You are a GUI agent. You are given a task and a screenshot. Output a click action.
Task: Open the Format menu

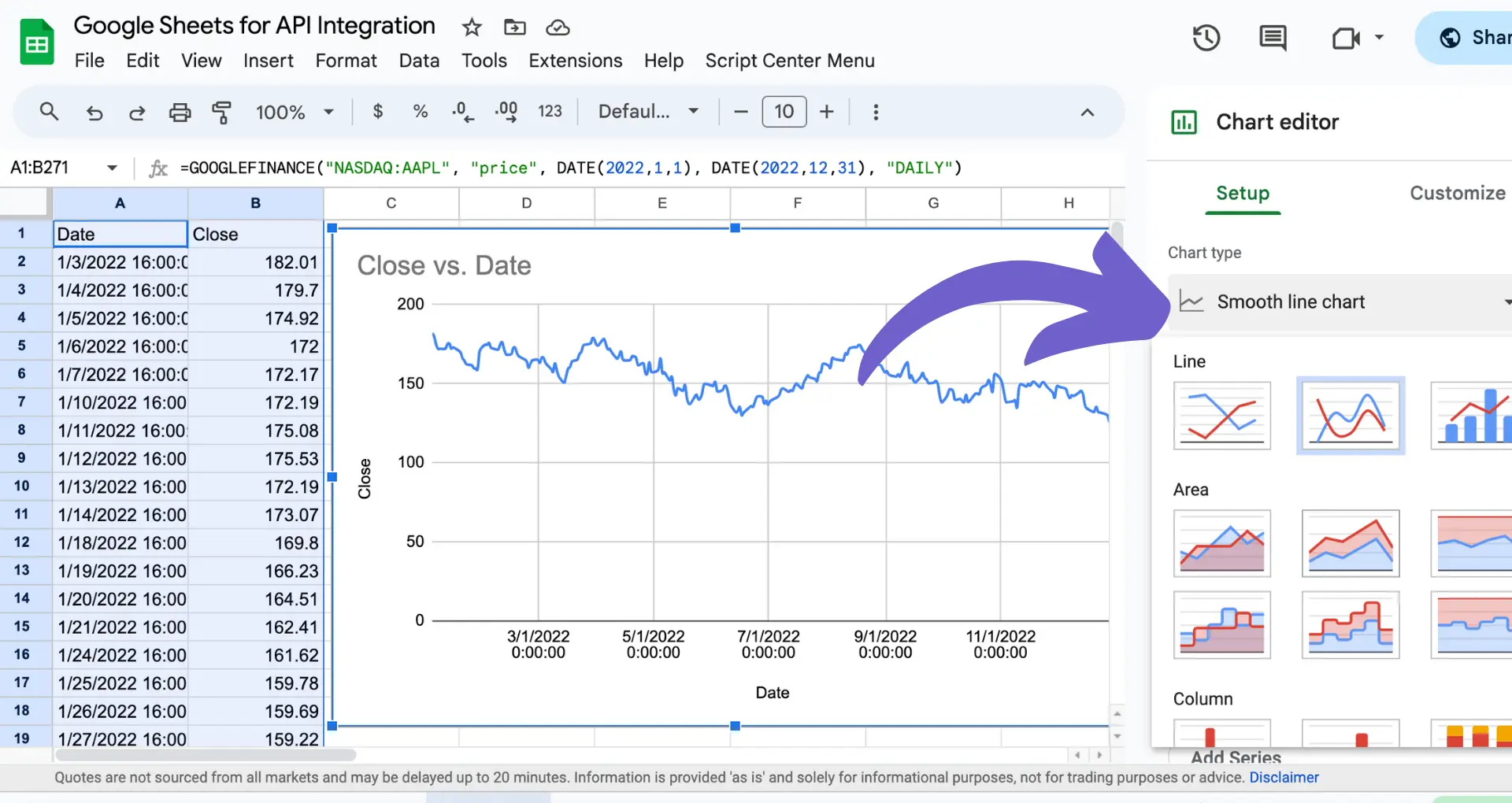pyautogui.click(x=346, y=61)
